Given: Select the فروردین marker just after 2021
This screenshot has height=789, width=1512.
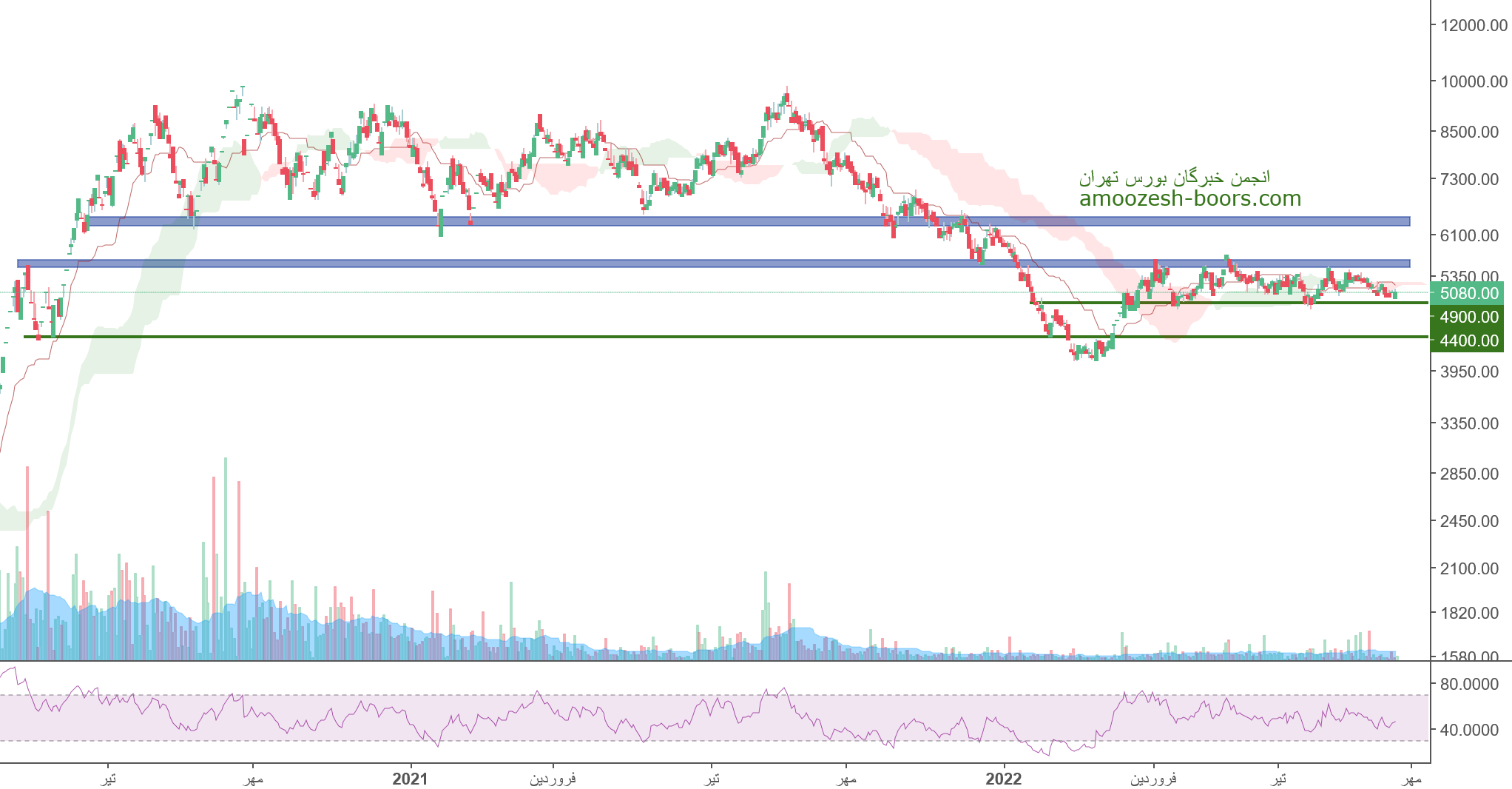Looking at the screenshot, I should coord(553,779).
